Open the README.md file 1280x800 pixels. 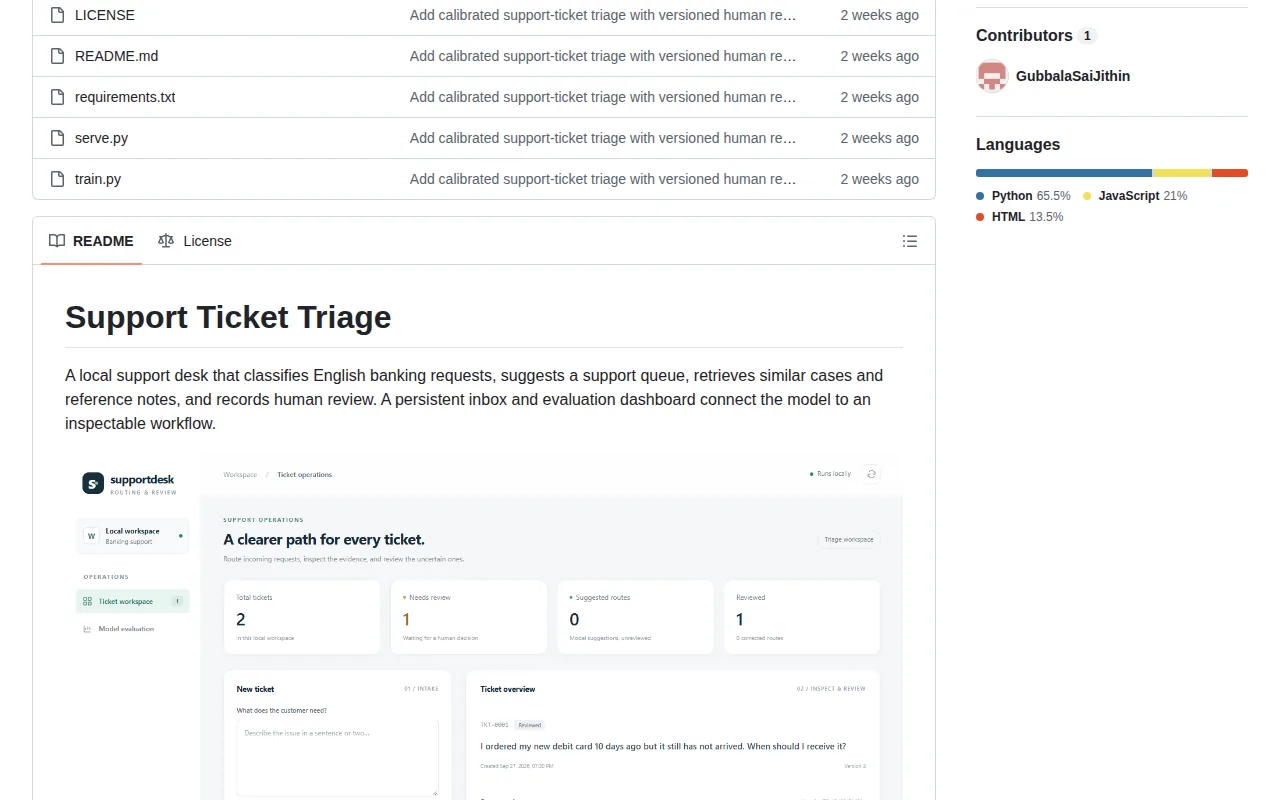coord(117,56)
